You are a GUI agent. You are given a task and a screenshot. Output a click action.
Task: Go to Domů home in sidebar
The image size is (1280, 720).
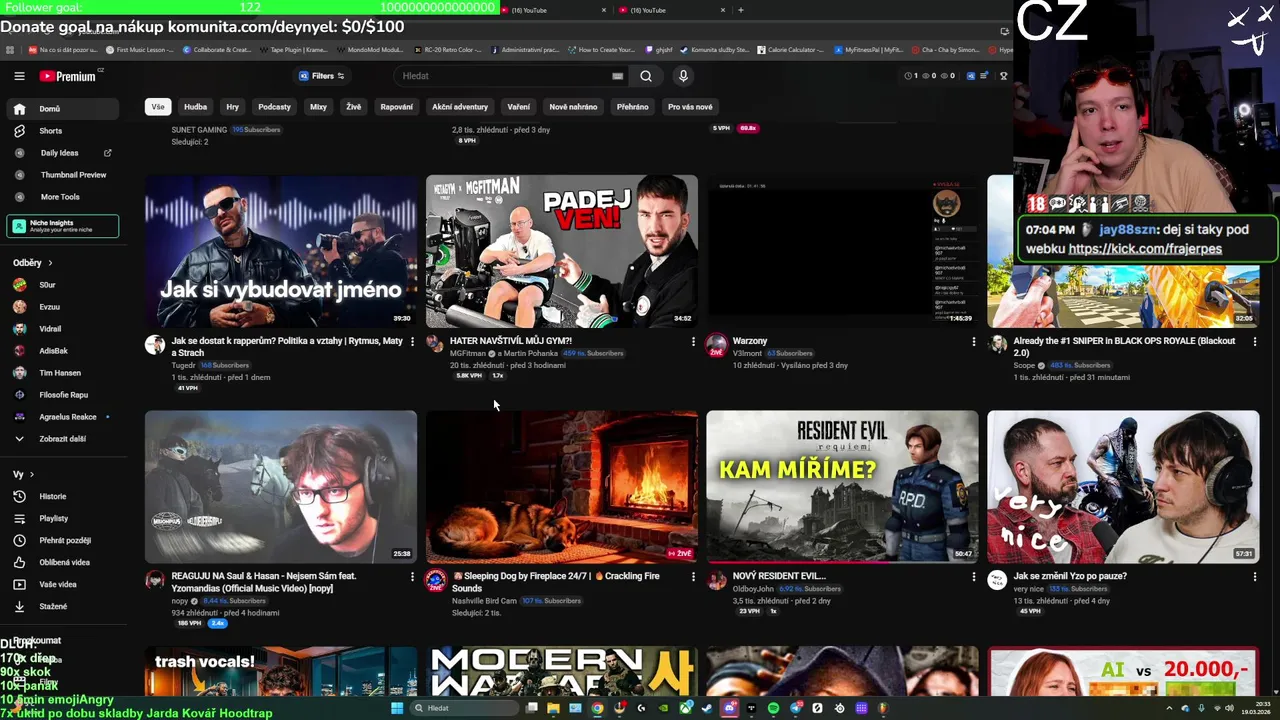click(x=62, y=109)
